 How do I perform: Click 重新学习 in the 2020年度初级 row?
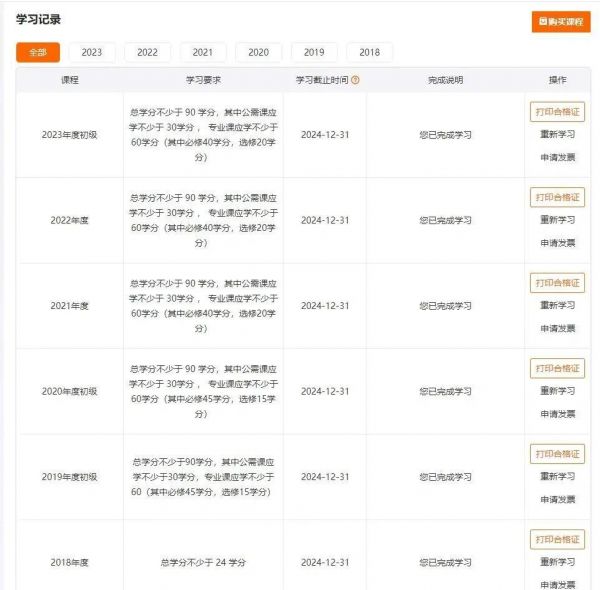[x=558, y=391]
